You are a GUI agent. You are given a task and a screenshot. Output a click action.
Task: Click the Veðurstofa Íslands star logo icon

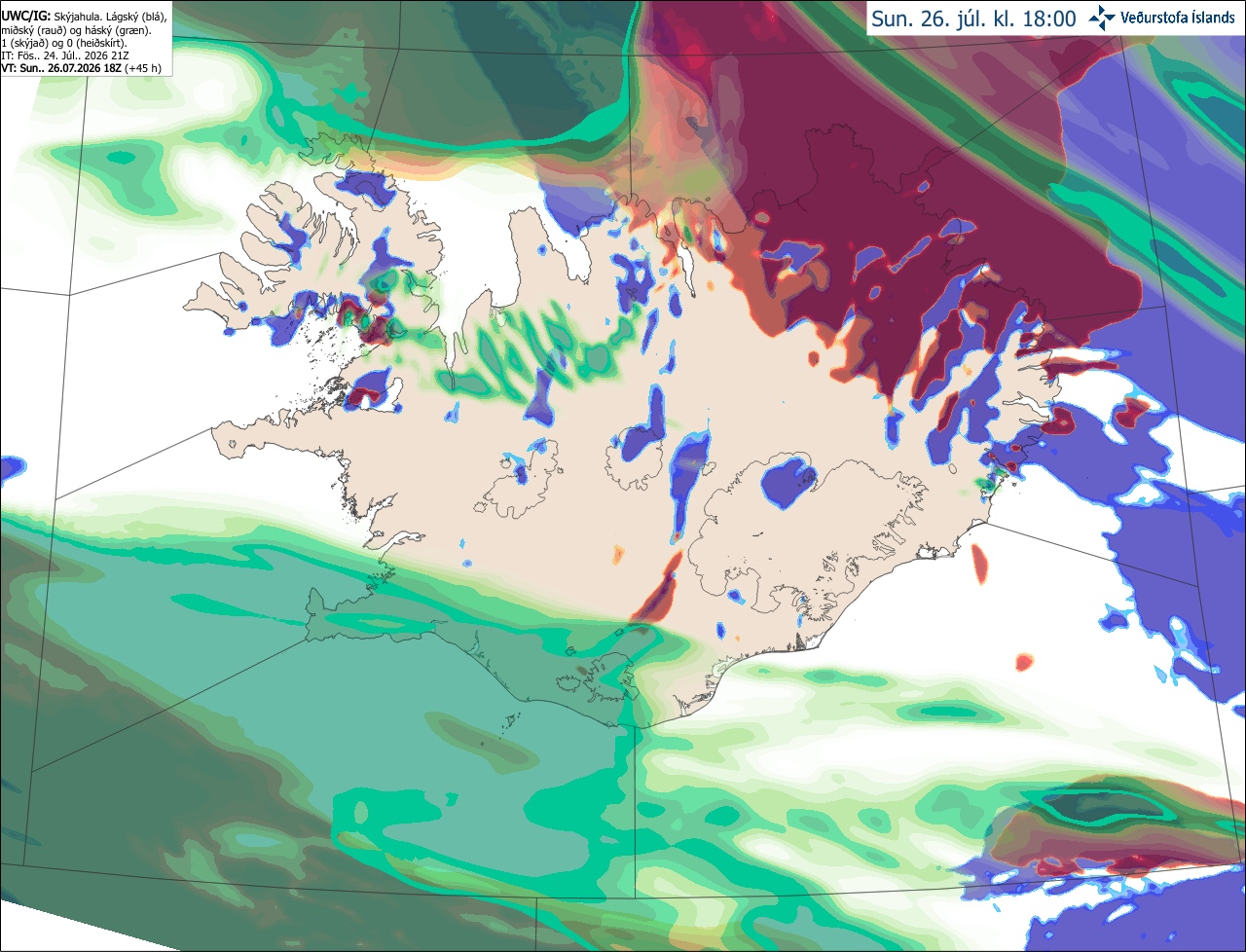coord(1102,18)
